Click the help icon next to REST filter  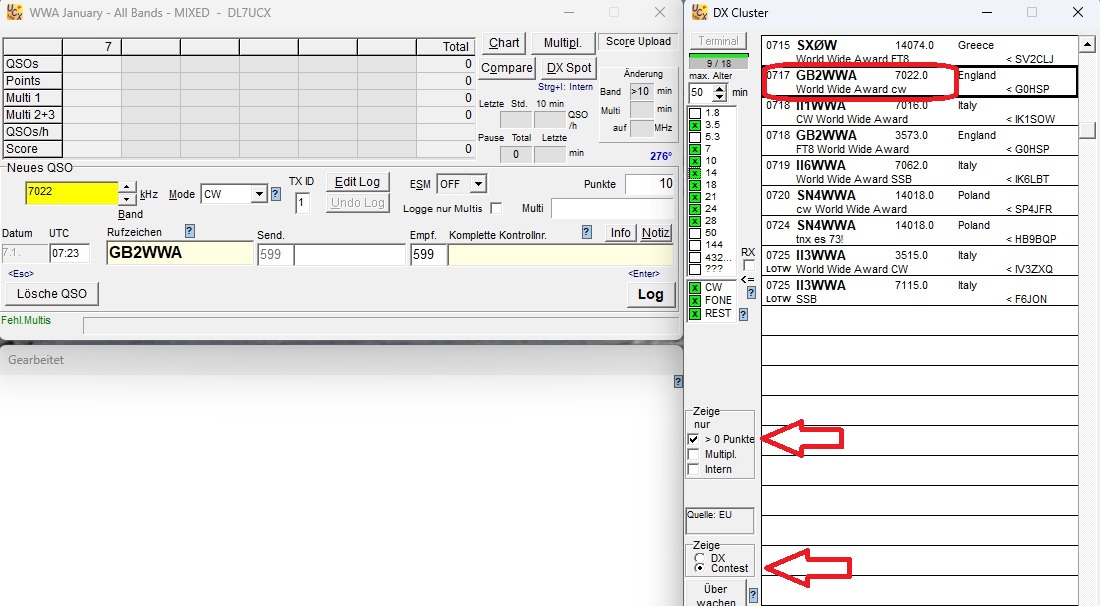pos(743,314)
